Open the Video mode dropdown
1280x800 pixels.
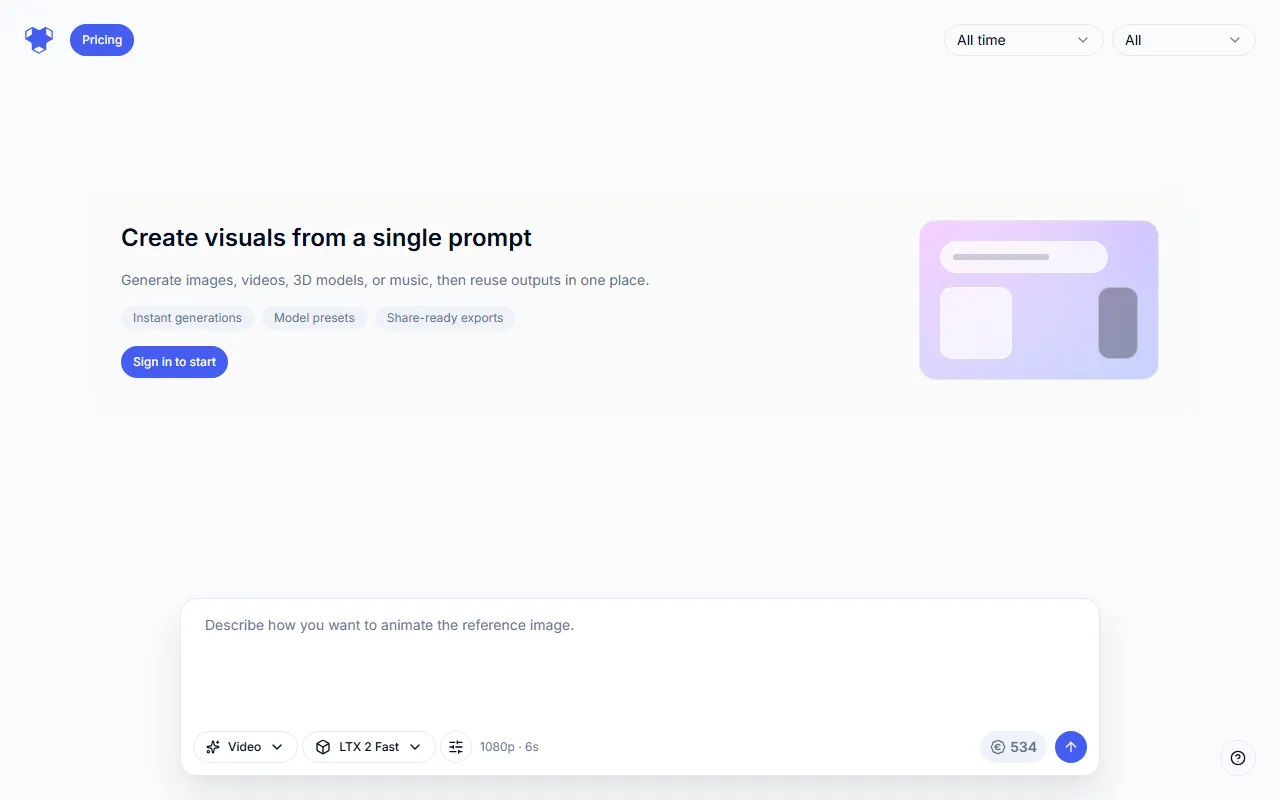245,747
